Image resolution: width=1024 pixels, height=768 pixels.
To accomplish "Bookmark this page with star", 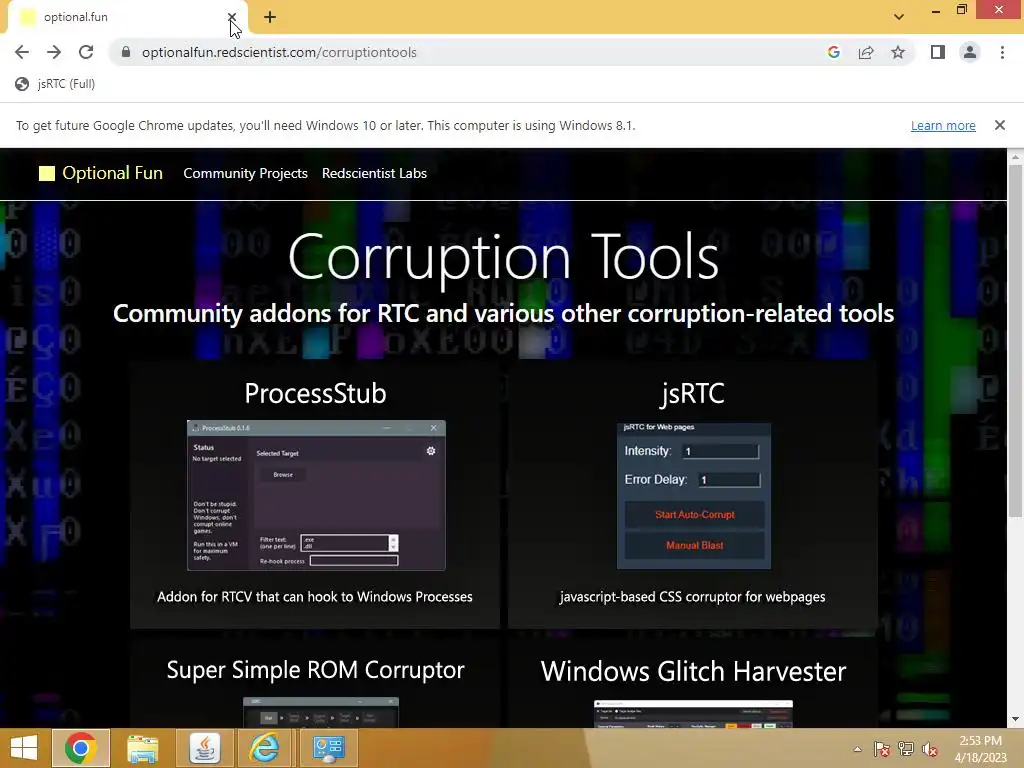I will click(x=898, y=52).
